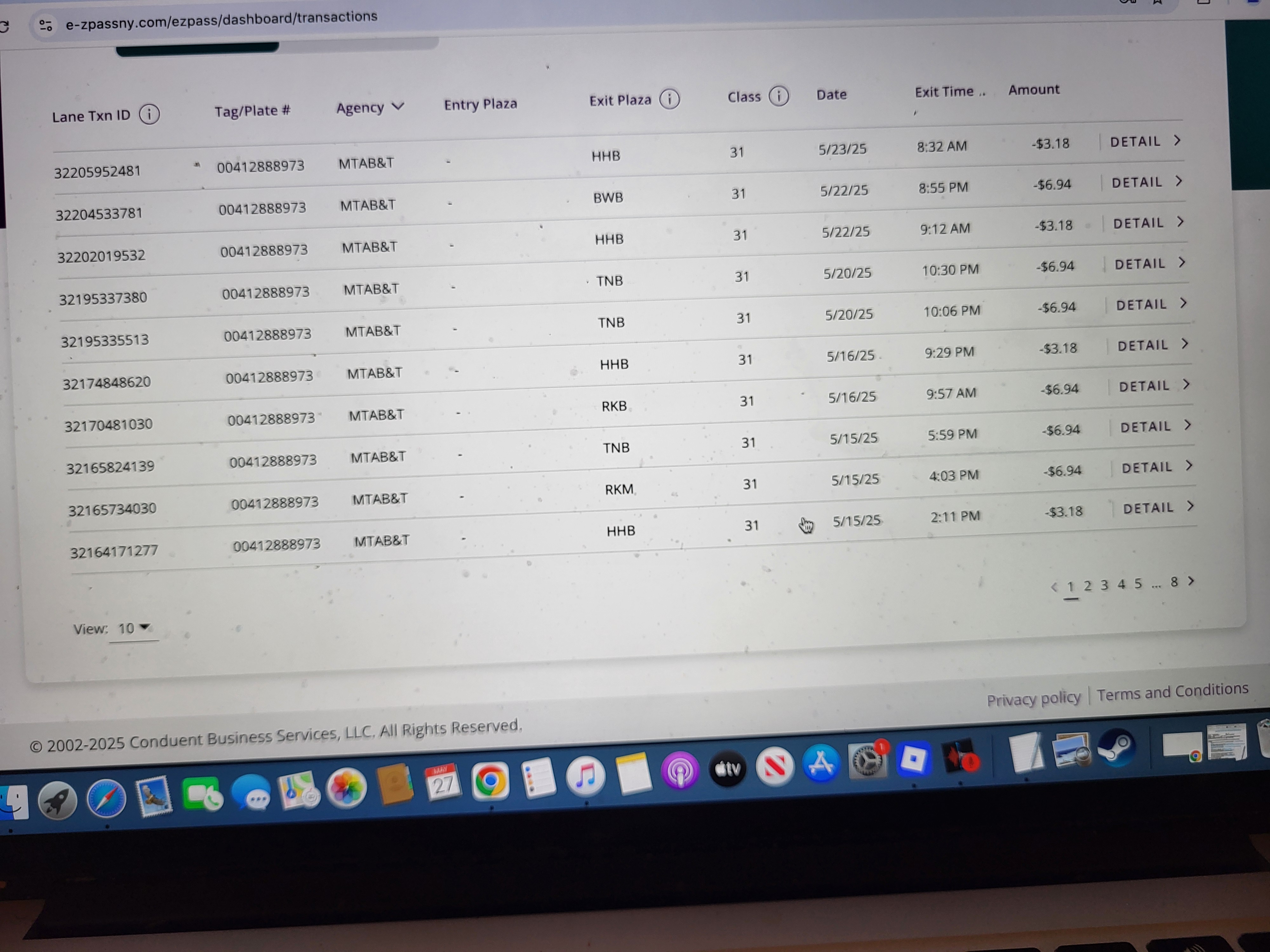Click the 8:32 AM exit time cell

point(942,146)
